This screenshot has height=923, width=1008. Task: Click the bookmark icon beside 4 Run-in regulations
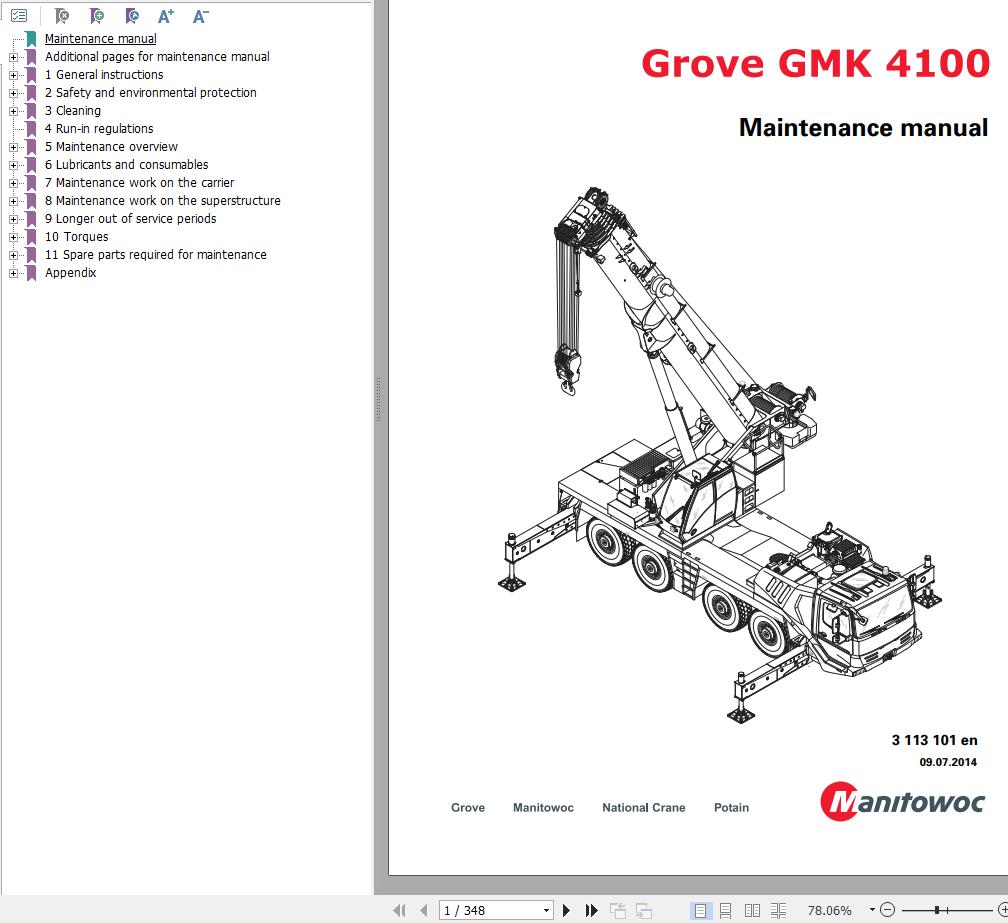point(31,129)
